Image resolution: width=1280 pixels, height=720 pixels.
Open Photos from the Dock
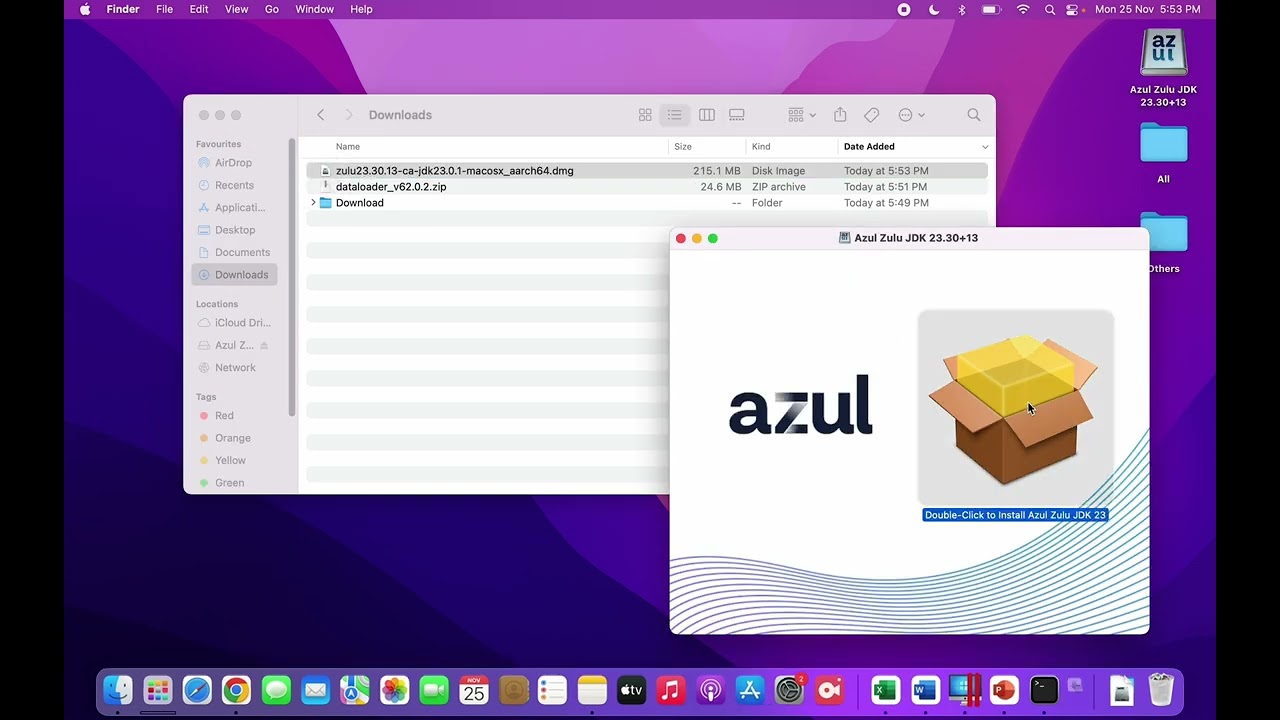pyautogui.click(x=394, y=690)
